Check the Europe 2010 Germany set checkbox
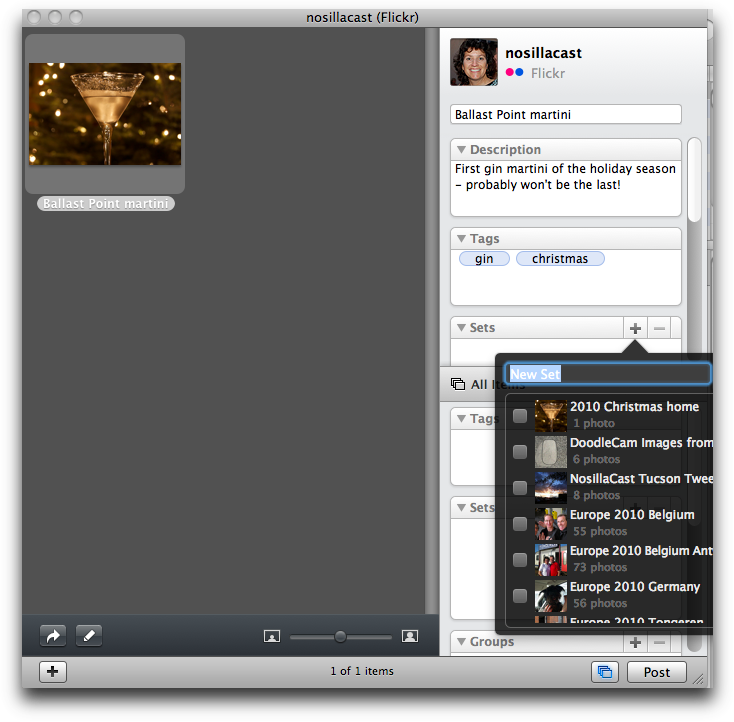Viewport: 734px width, 722px height. [520, 596]
